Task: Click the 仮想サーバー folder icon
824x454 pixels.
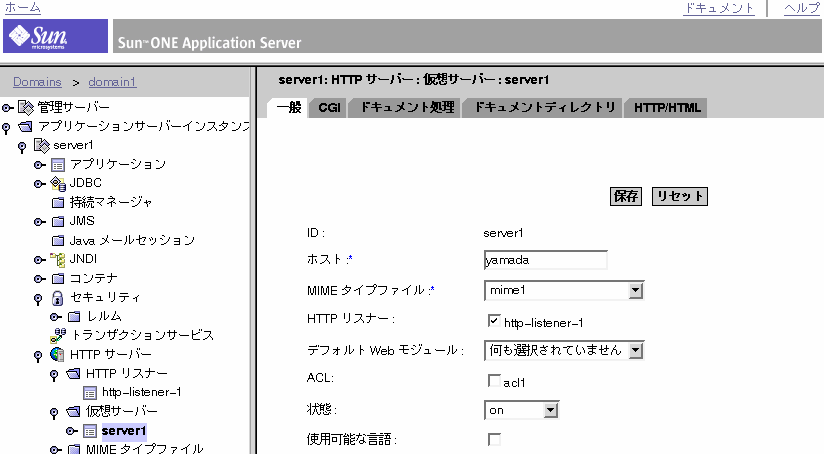Action: pyautogui.click(x=74, y=411)
